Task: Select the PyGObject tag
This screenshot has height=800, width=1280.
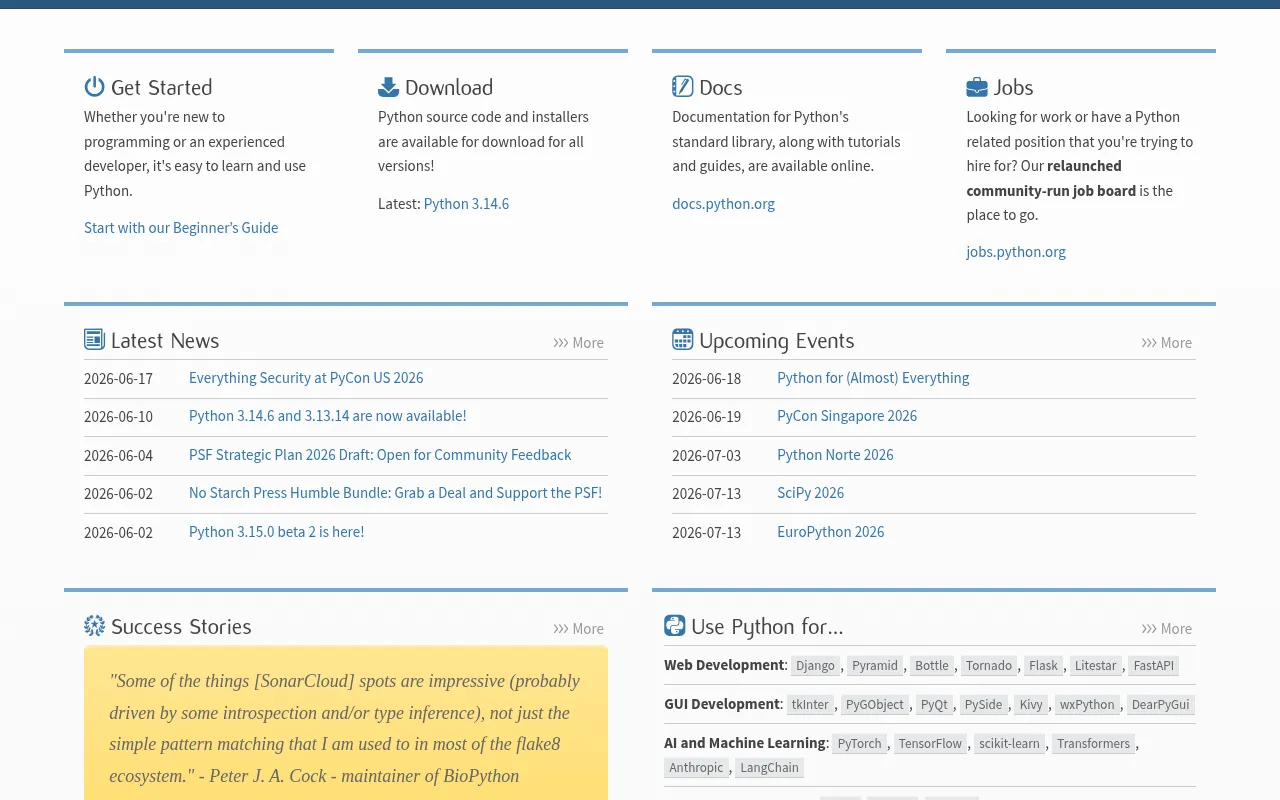Action: [875, 705]
